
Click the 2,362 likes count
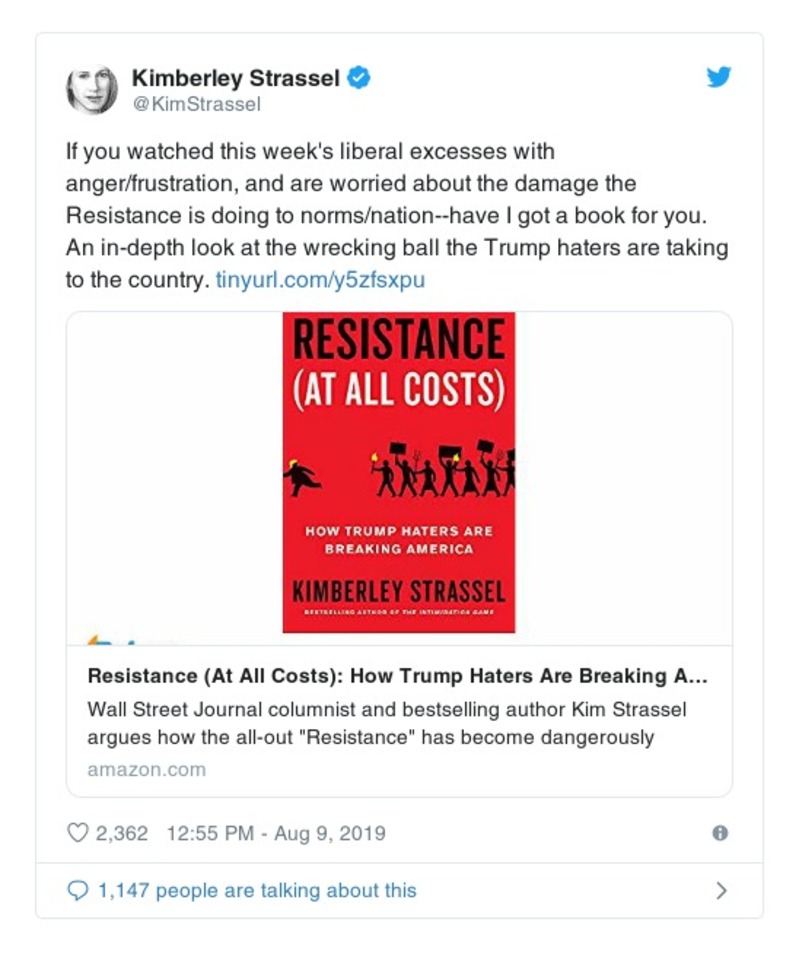(x=122, y=833)
